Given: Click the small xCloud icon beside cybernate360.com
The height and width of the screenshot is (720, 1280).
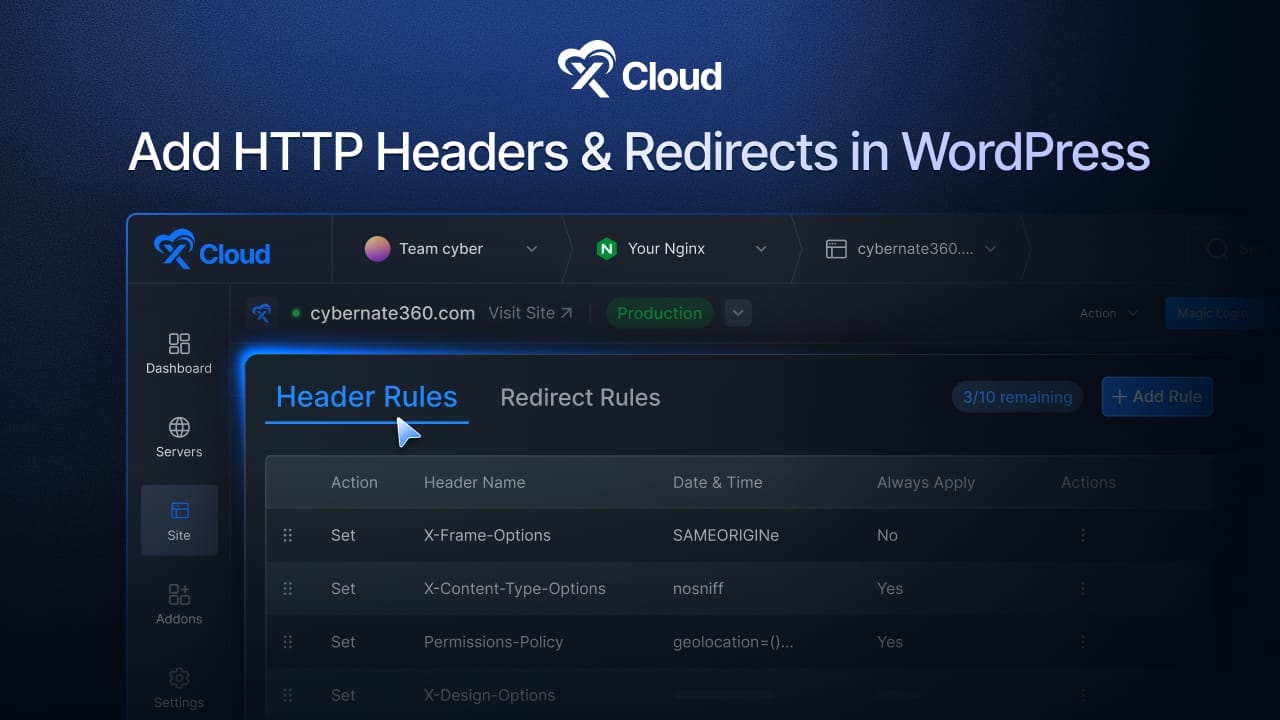Looking at the screenshot, I should (x=262, y=313).
